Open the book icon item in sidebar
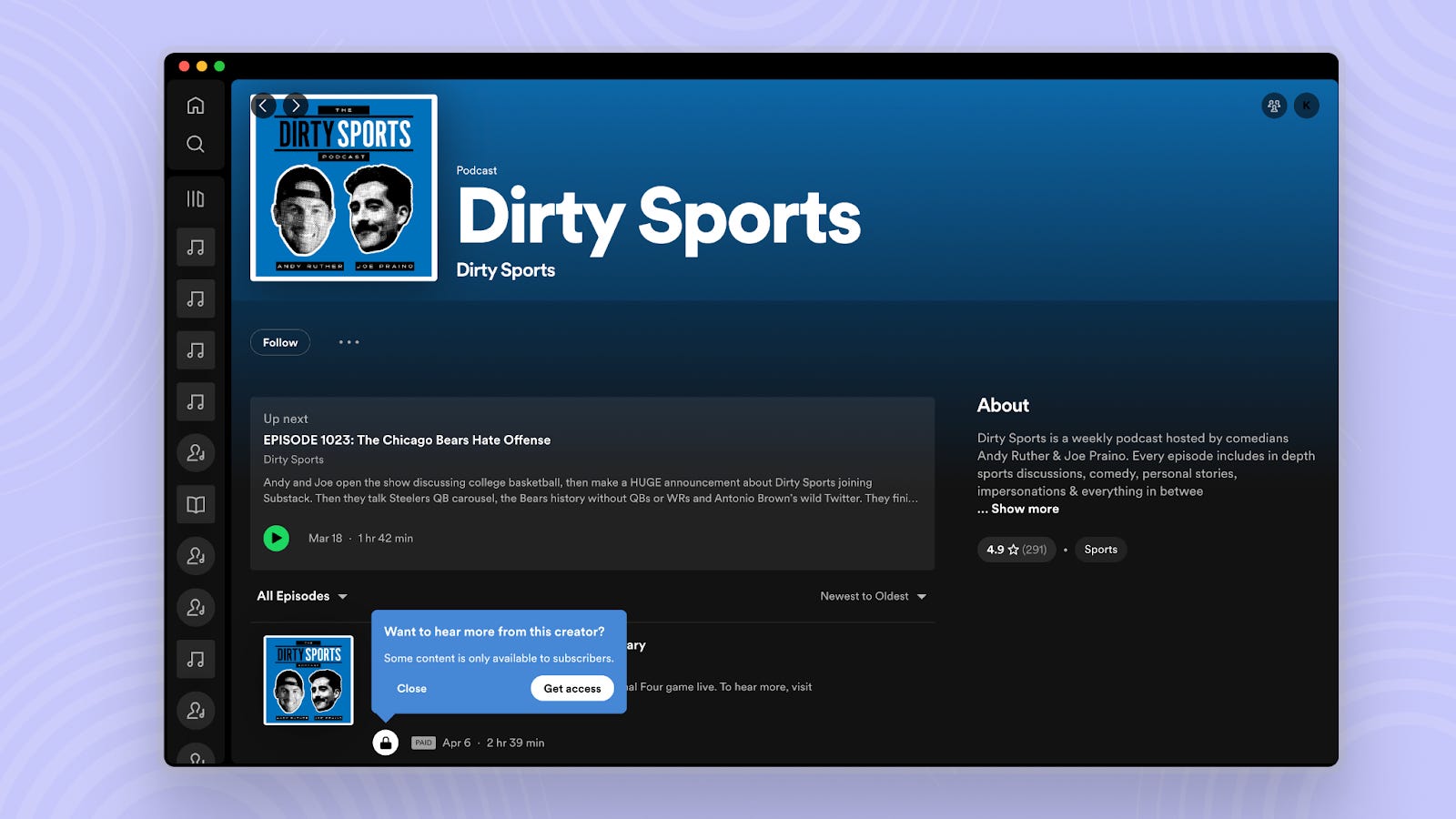Viewport: 1456px width, 819px height. point(196,505)
